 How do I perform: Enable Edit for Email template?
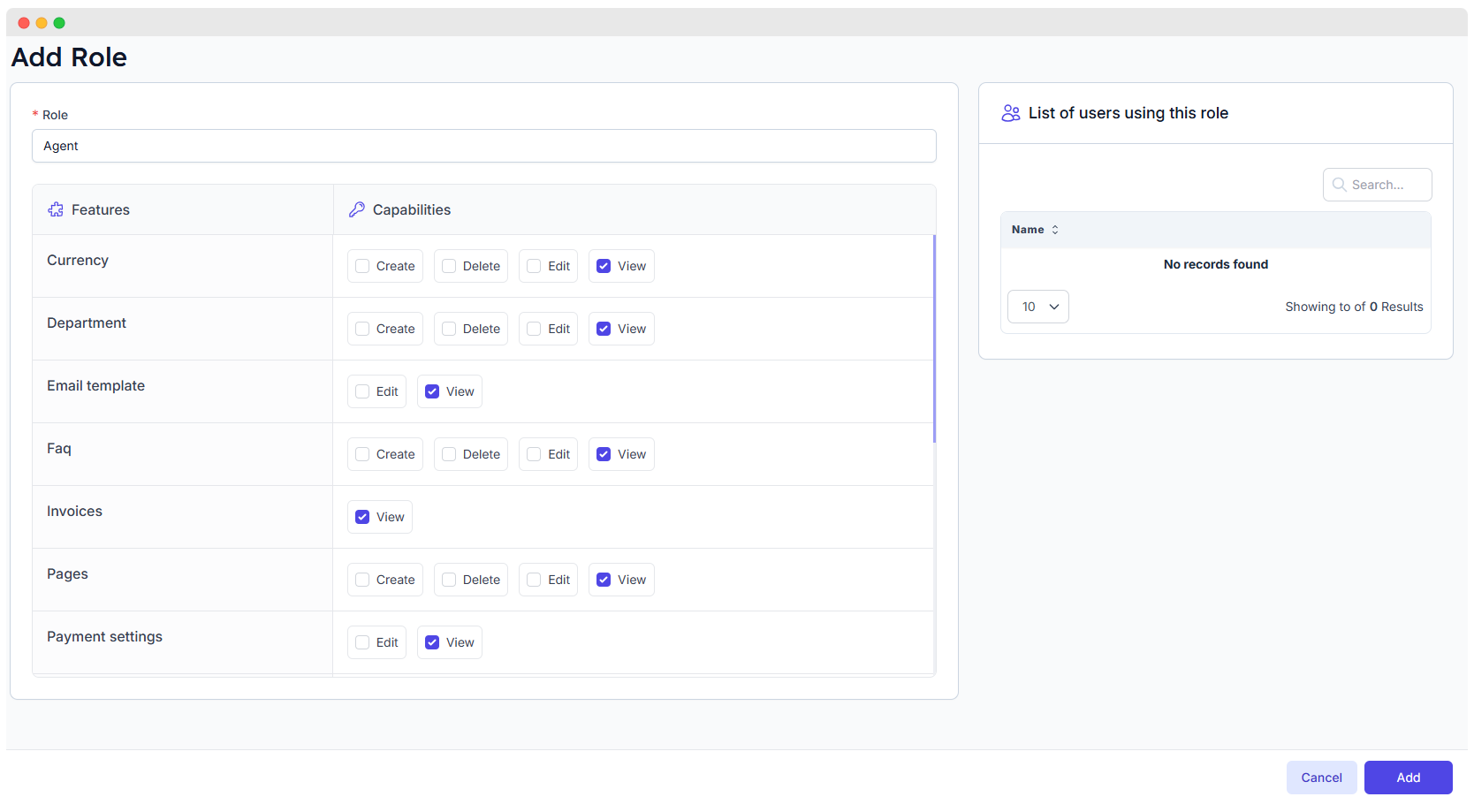coord(362,391)
